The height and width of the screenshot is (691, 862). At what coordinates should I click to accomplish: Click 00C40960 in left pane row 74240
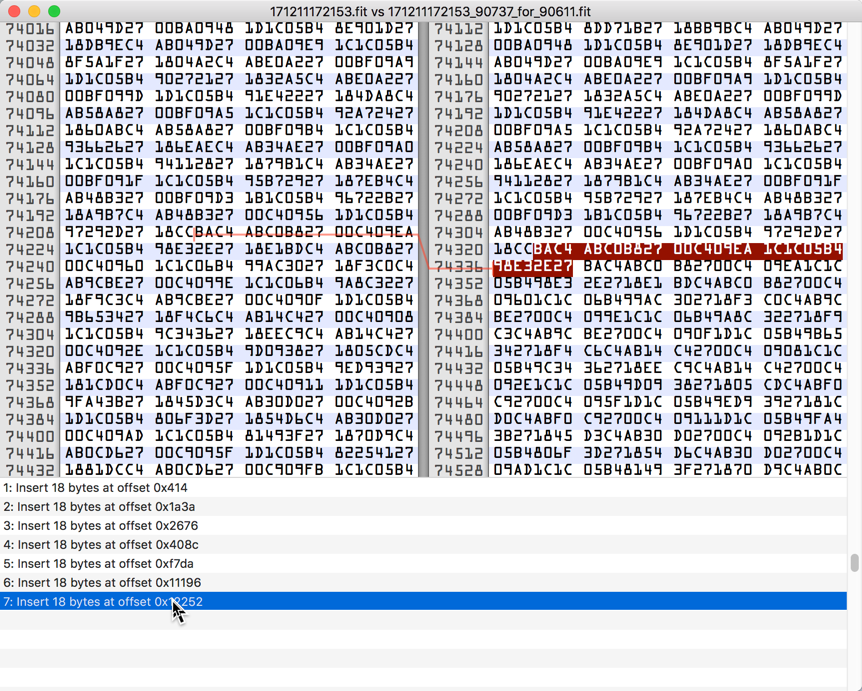click(x=104, y=266)
